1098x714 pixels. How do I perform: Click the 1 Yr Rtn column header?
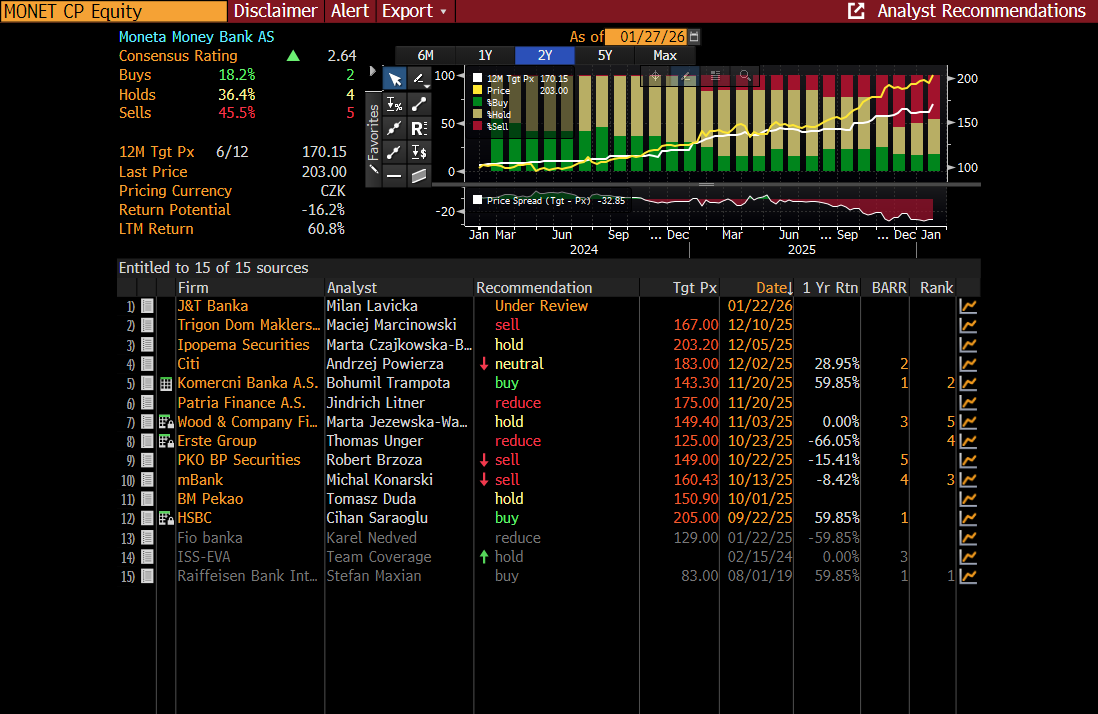[x=830, y=288]
